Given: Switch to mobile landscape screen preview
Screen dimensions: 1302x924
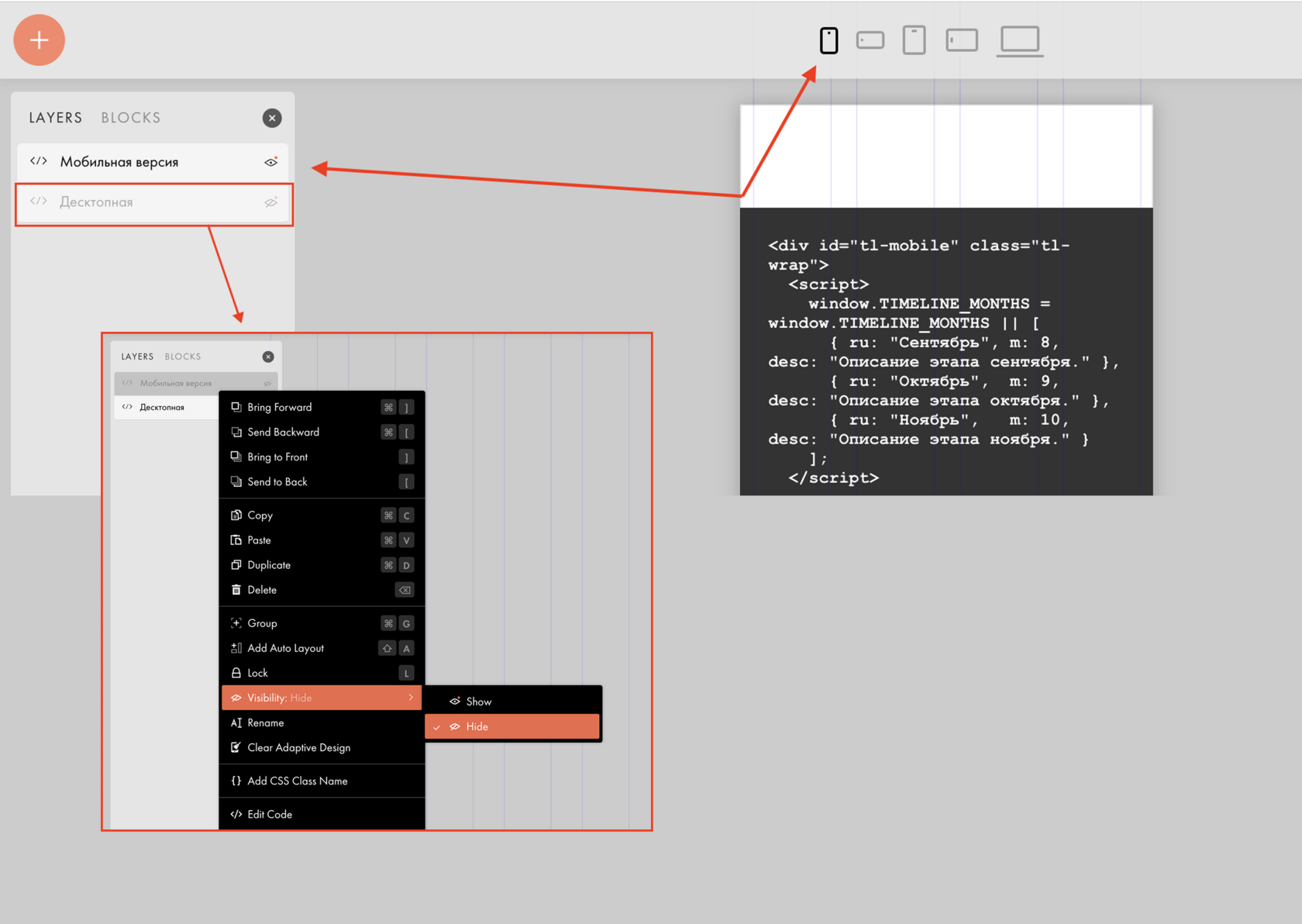Looking at the screenshot, I should [870, 40].
